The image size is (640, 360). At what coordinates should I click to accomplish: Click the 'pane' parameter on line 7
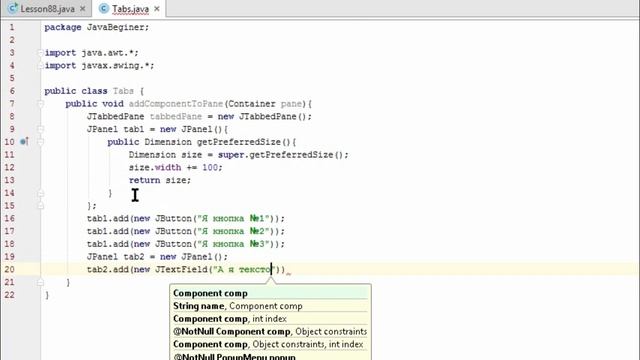pyautogui.click(x=291, y=104)
